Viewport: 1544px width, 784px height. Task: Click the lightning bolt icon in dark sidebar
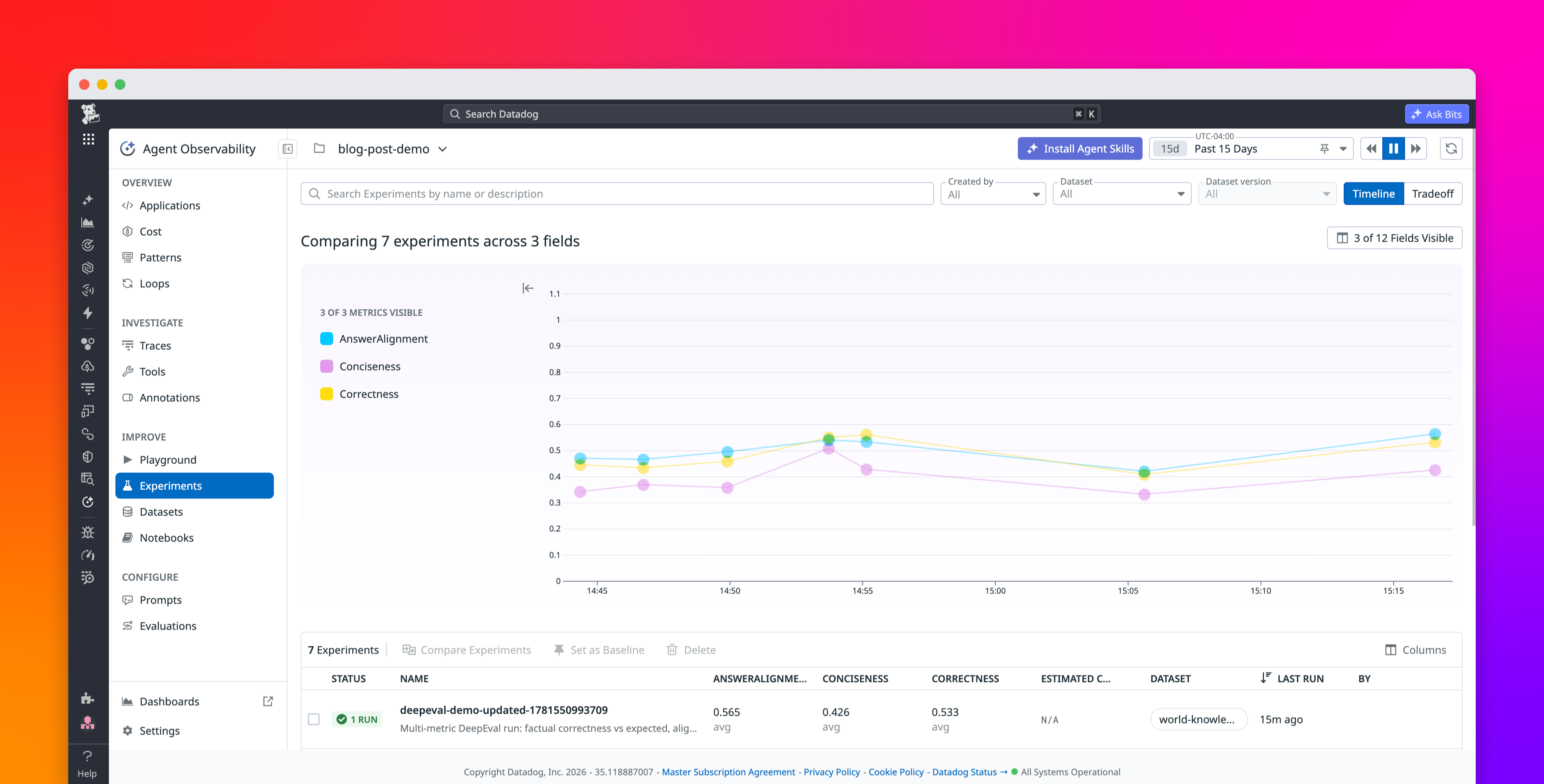[x=87, y=313]
